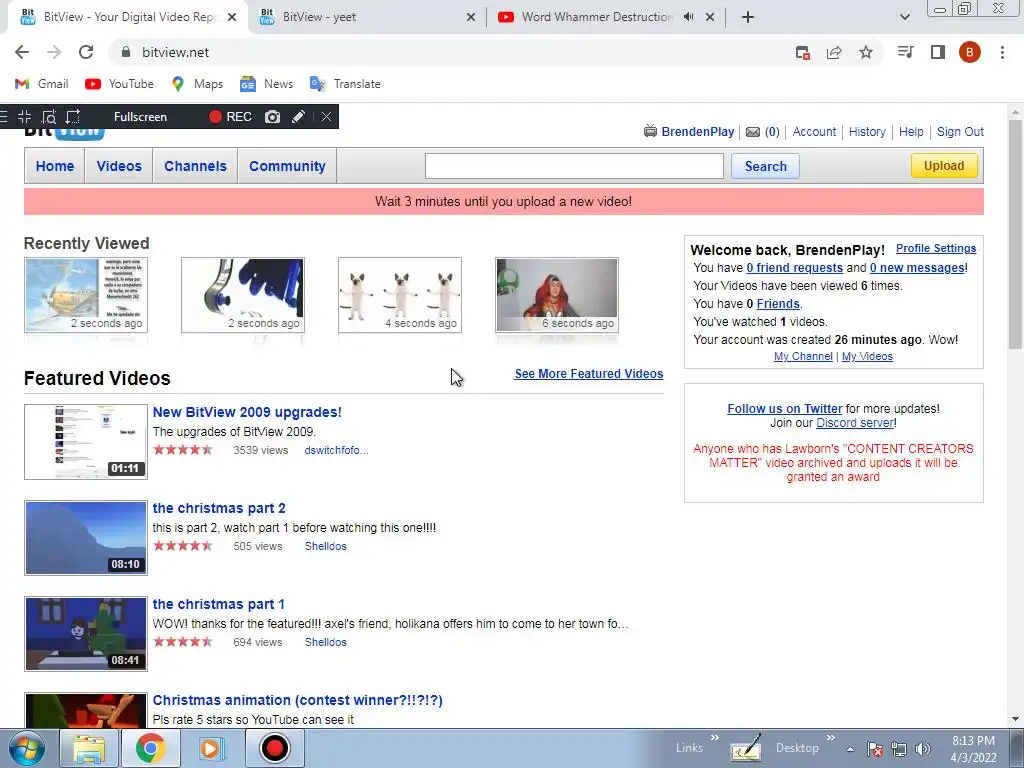Select the recorder pencil annotation tool
The image size is (1024, 768).
(x=298, y=117)
